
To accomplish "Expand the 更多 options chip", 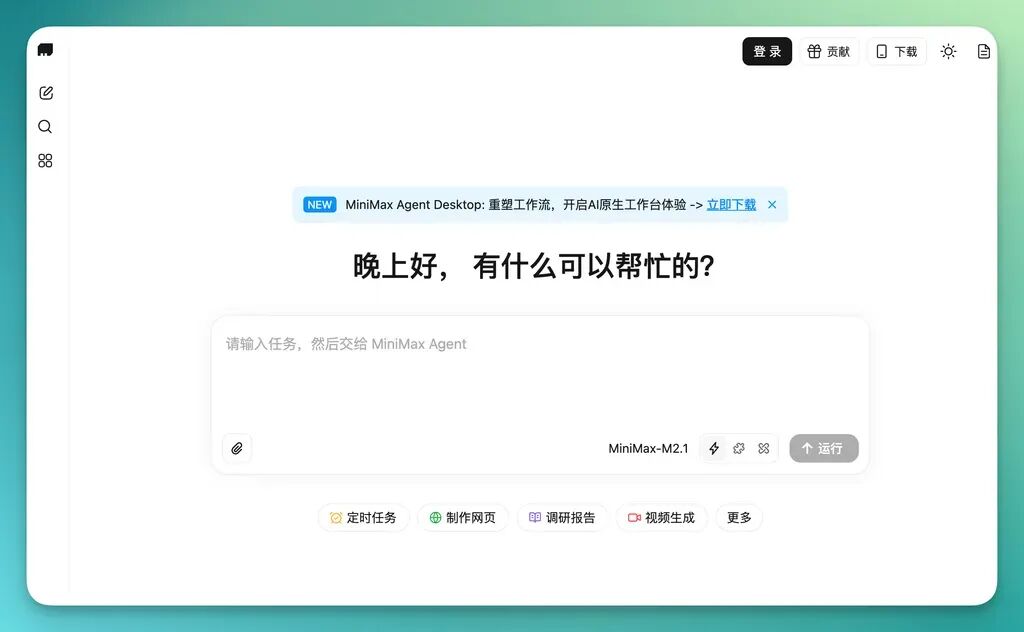I will click(739, 518).
